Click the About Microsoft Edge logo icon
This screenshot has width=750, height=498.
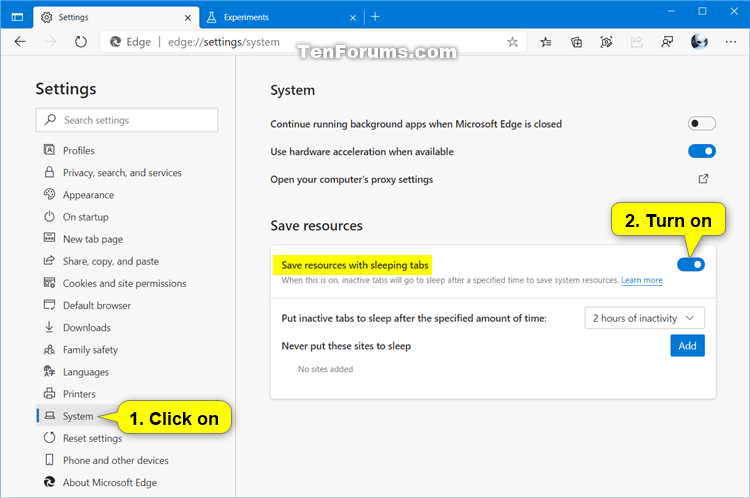49,482
